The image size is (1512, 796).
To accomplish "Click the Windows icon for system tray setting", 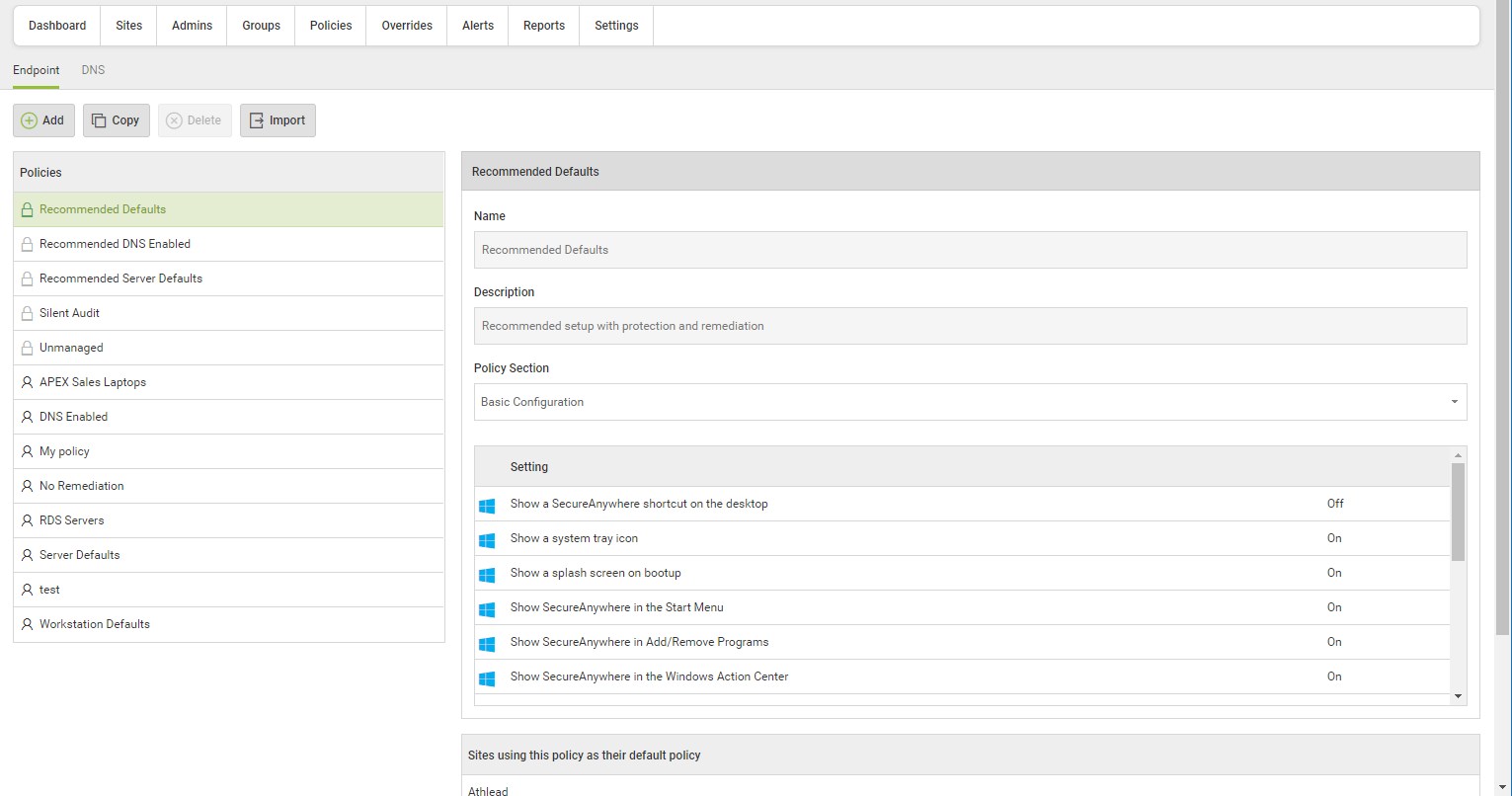I will pos(487,539).
